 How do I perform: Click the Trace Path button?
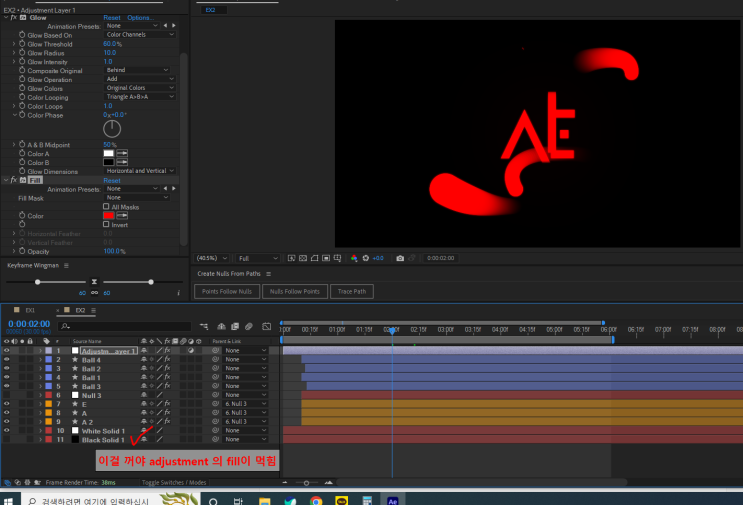click(351, 291)
